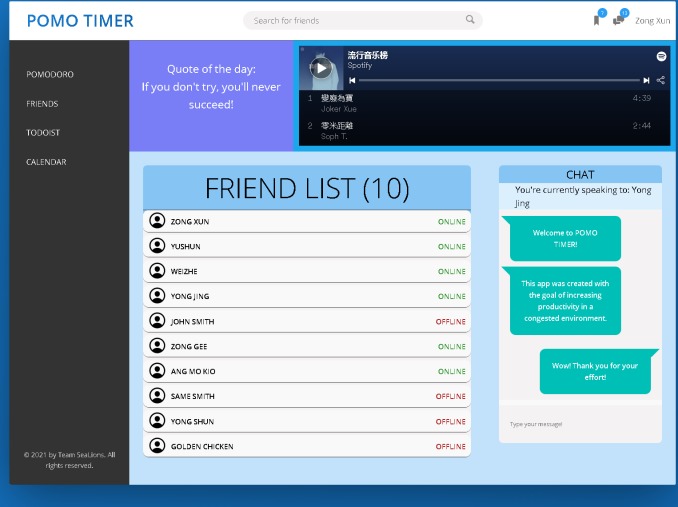Click the search magnifier icon
This screenshot has height=507, width=678.
pyautogui.click(x=470, y=19)
